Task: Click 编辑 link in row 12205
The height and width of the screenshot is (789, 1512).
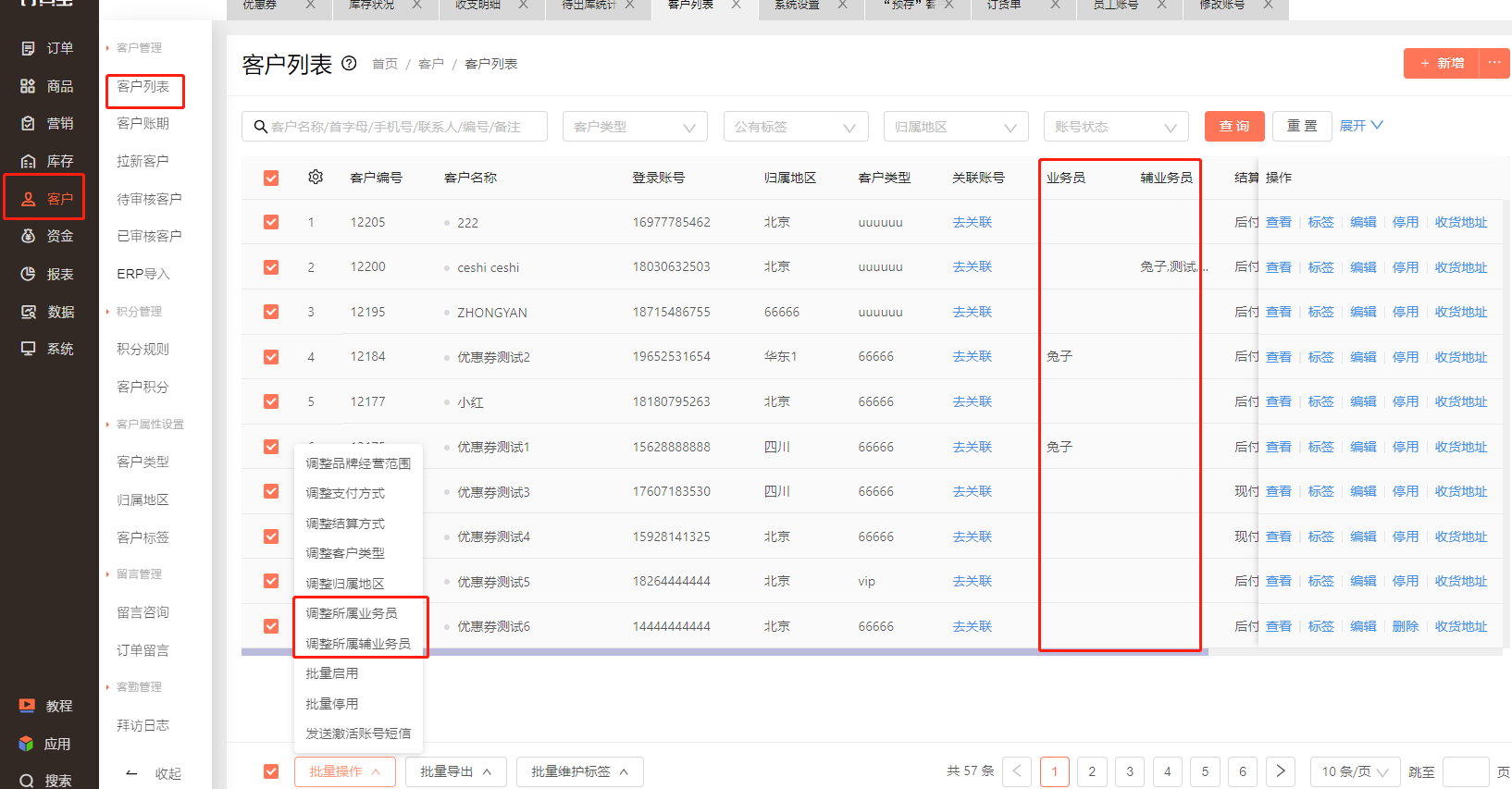Action: pos(1363,222)
